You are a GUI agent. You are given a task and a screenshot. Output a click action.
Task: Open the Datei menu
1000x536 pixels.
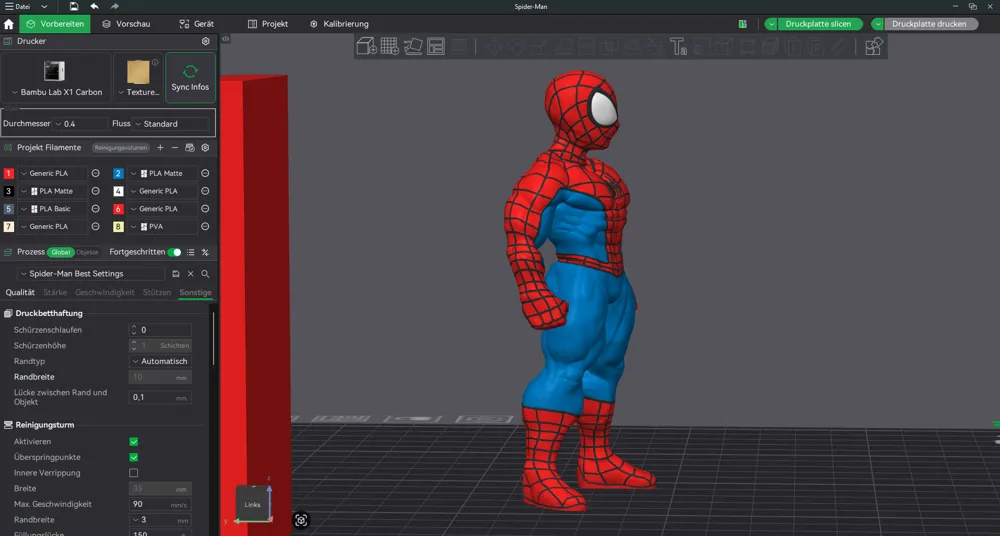tap(27, 6)
